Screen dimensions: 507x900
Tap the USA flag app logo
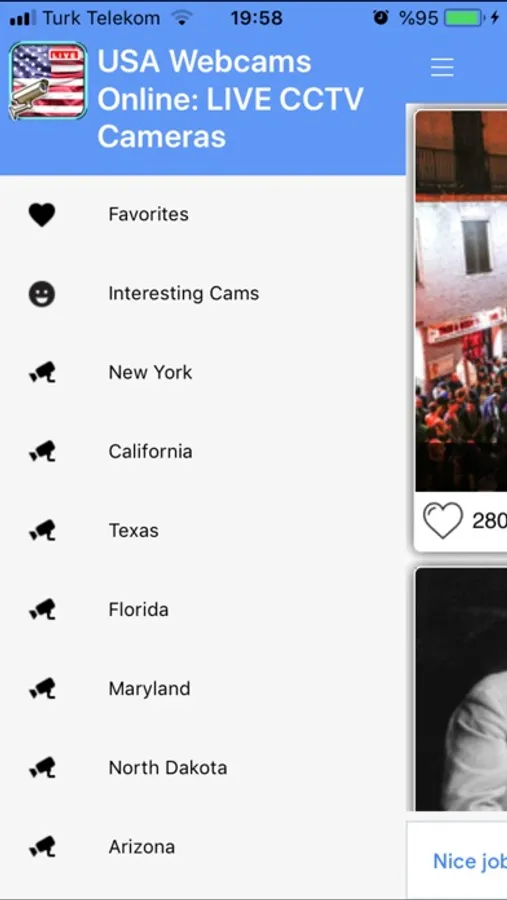tap(48, 80)
